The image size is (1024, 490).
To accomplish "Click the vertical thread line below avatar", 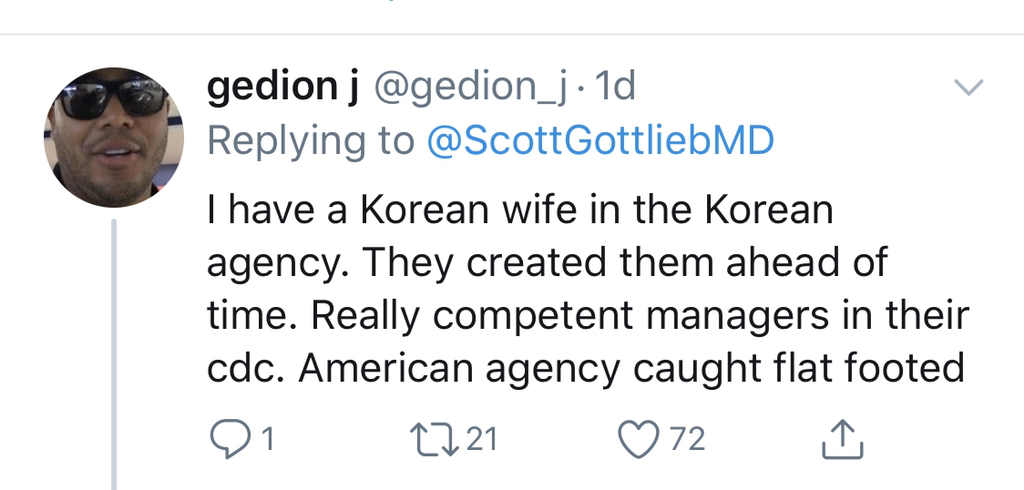I will click(x=114, y=350).
